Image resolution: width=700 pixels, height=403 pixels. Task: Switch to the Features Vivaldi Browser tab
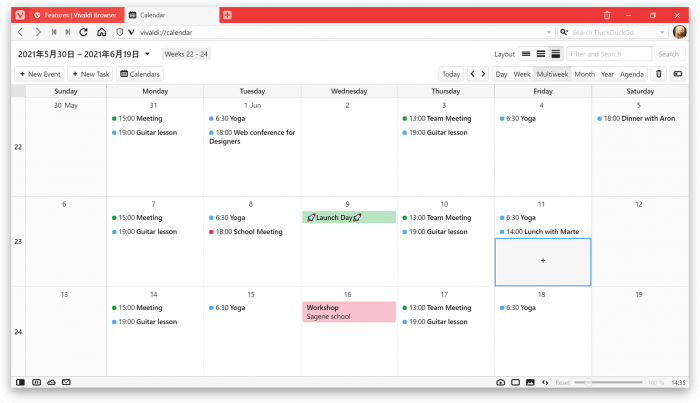coord(75,15)
